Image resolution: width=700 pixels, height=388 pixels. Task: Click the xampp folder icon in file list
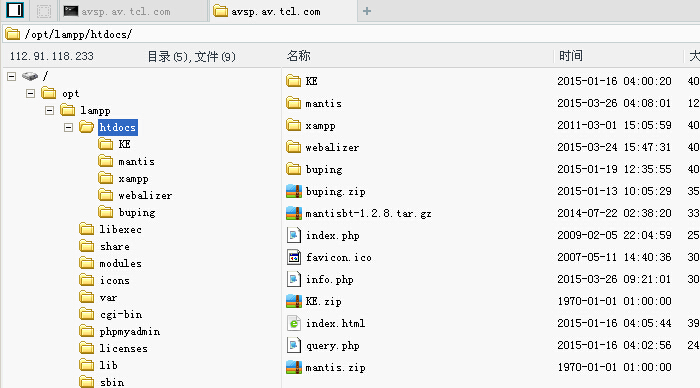pyautogui.click(x=294, y=125)
